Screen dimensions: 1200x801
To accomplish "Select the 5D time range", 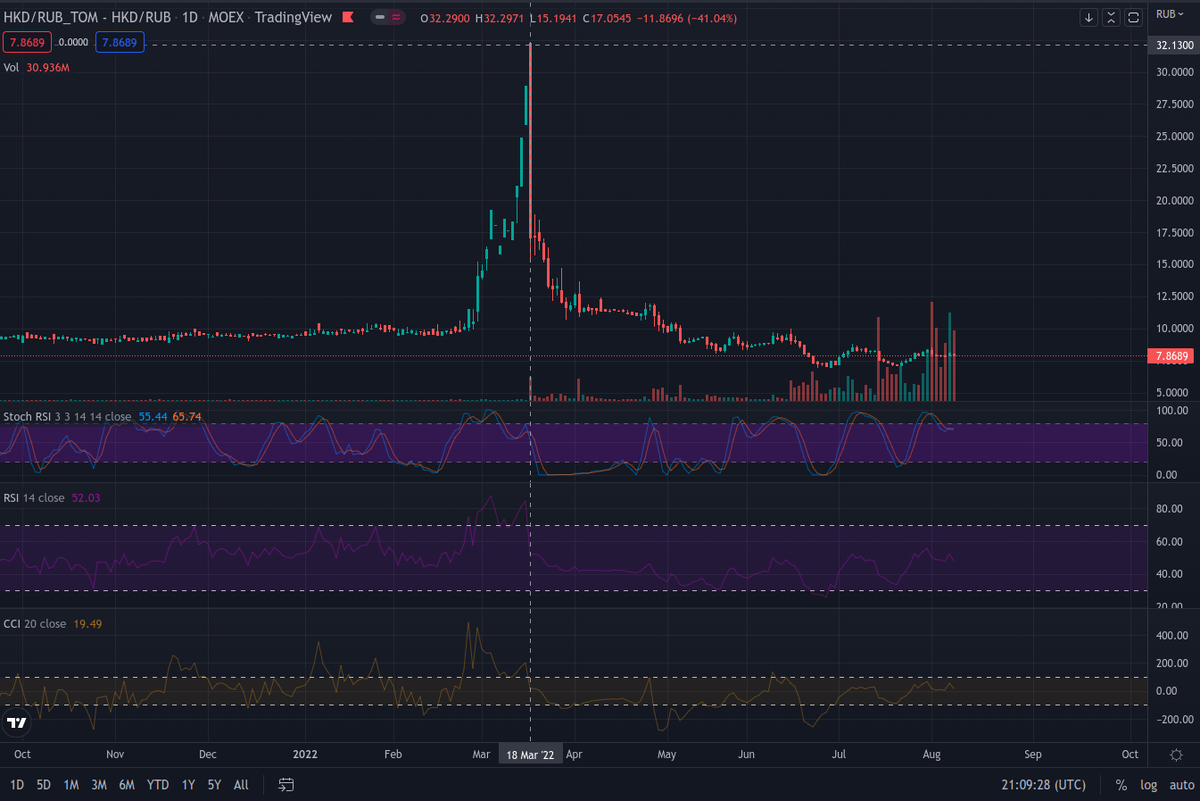I will pos(44,785).
